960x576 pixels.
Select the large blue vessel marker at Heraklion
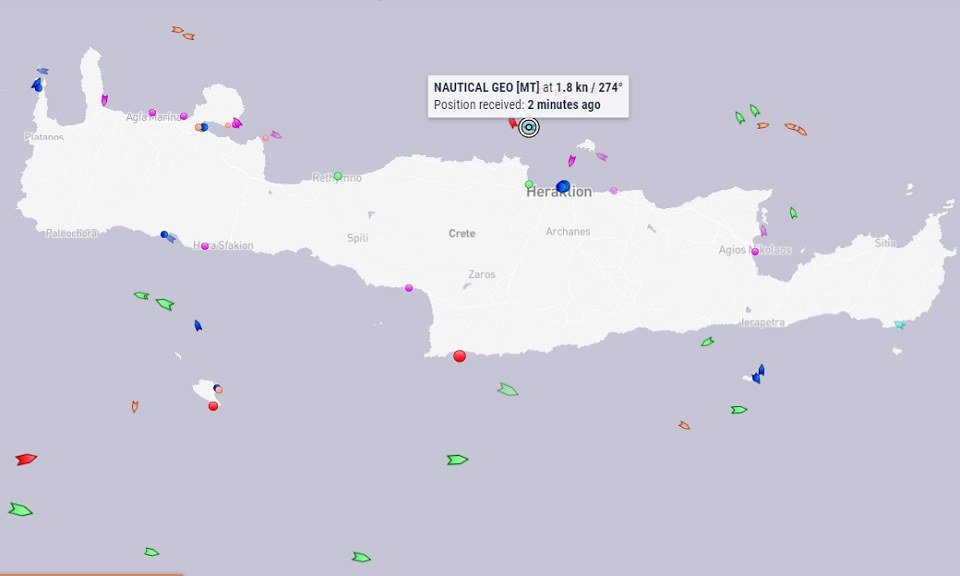point(563,186)
